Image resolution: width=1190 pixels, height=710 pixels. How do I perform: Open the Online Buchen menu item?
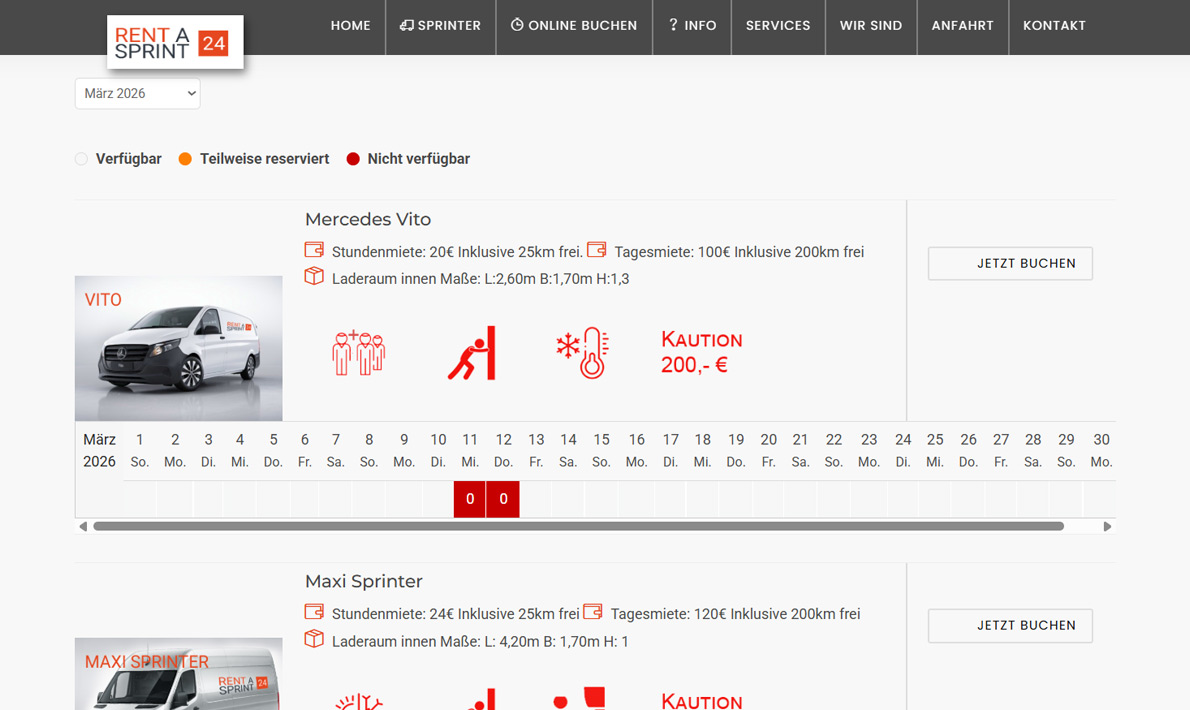[573, 26]
